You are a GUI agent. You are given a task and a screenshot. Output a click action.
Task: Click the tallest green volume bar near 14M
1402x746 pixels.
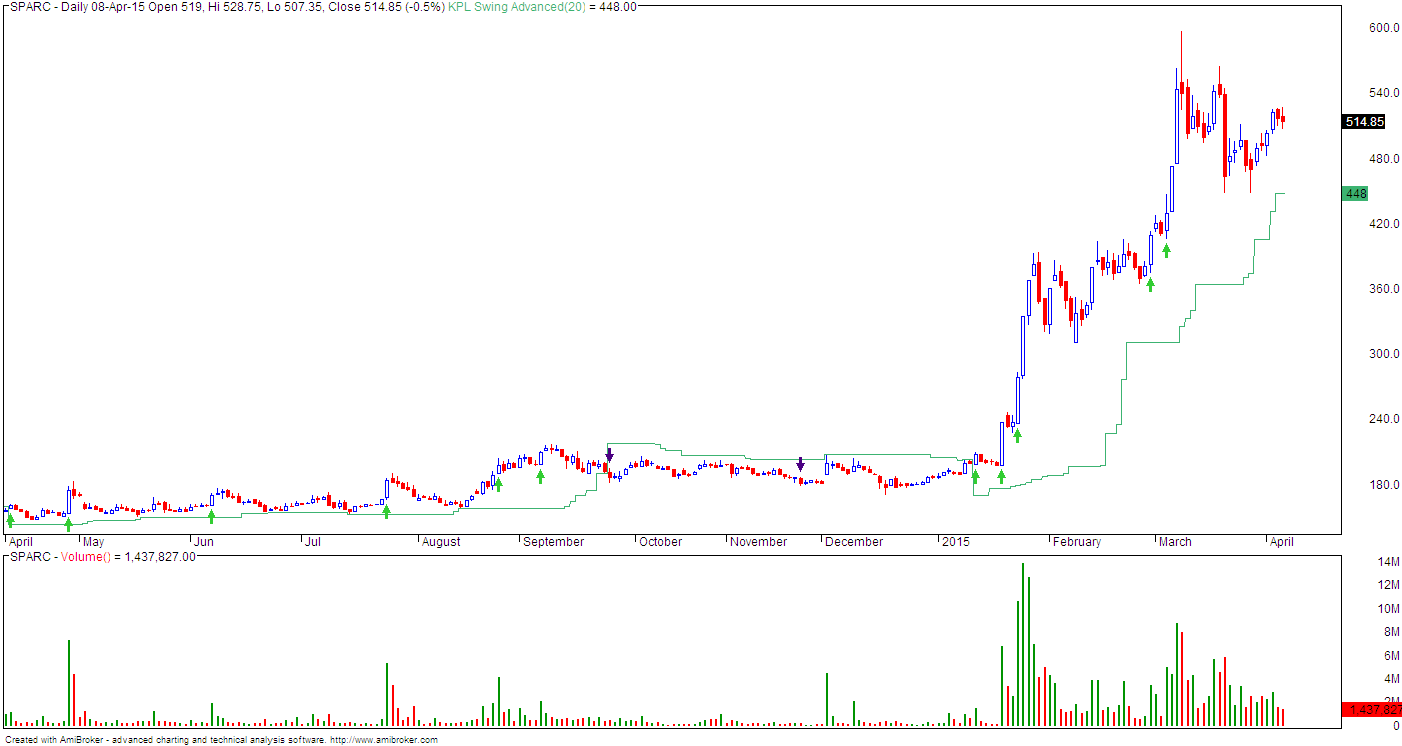point(1023,644)
